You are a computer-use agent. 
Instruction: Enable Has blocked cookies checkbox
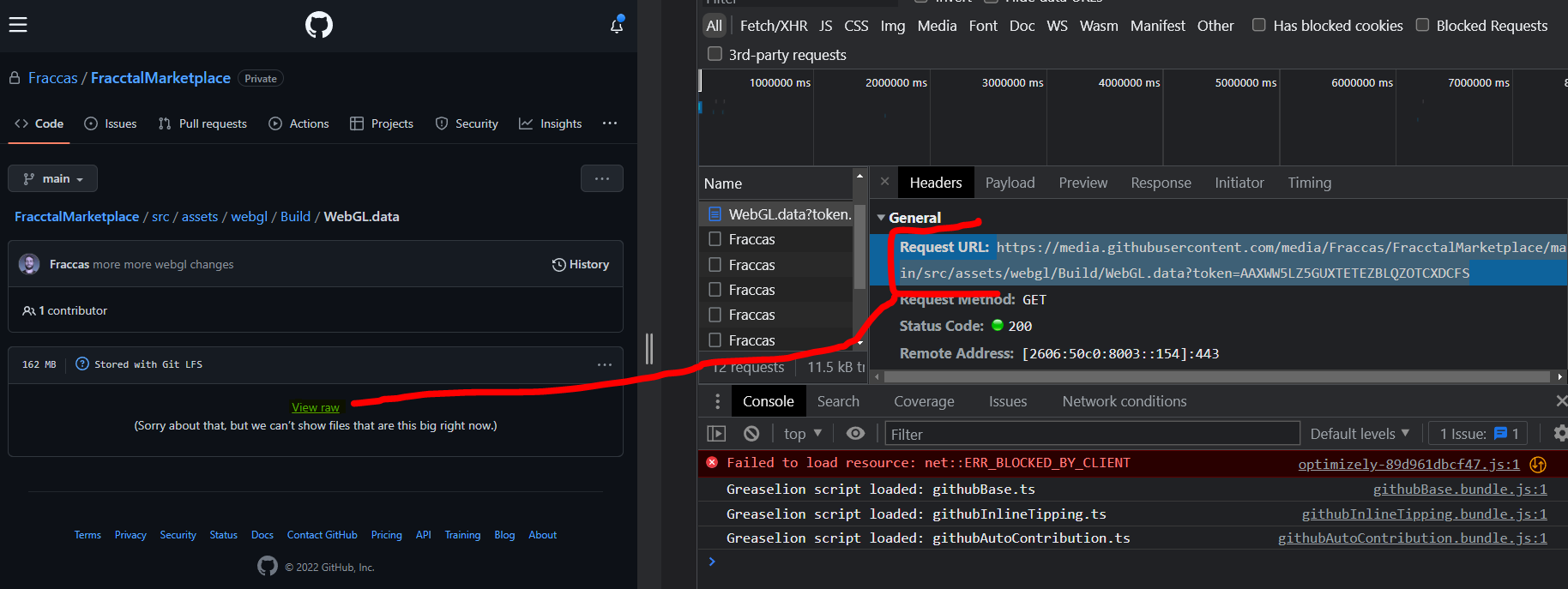pos(1259,25)
